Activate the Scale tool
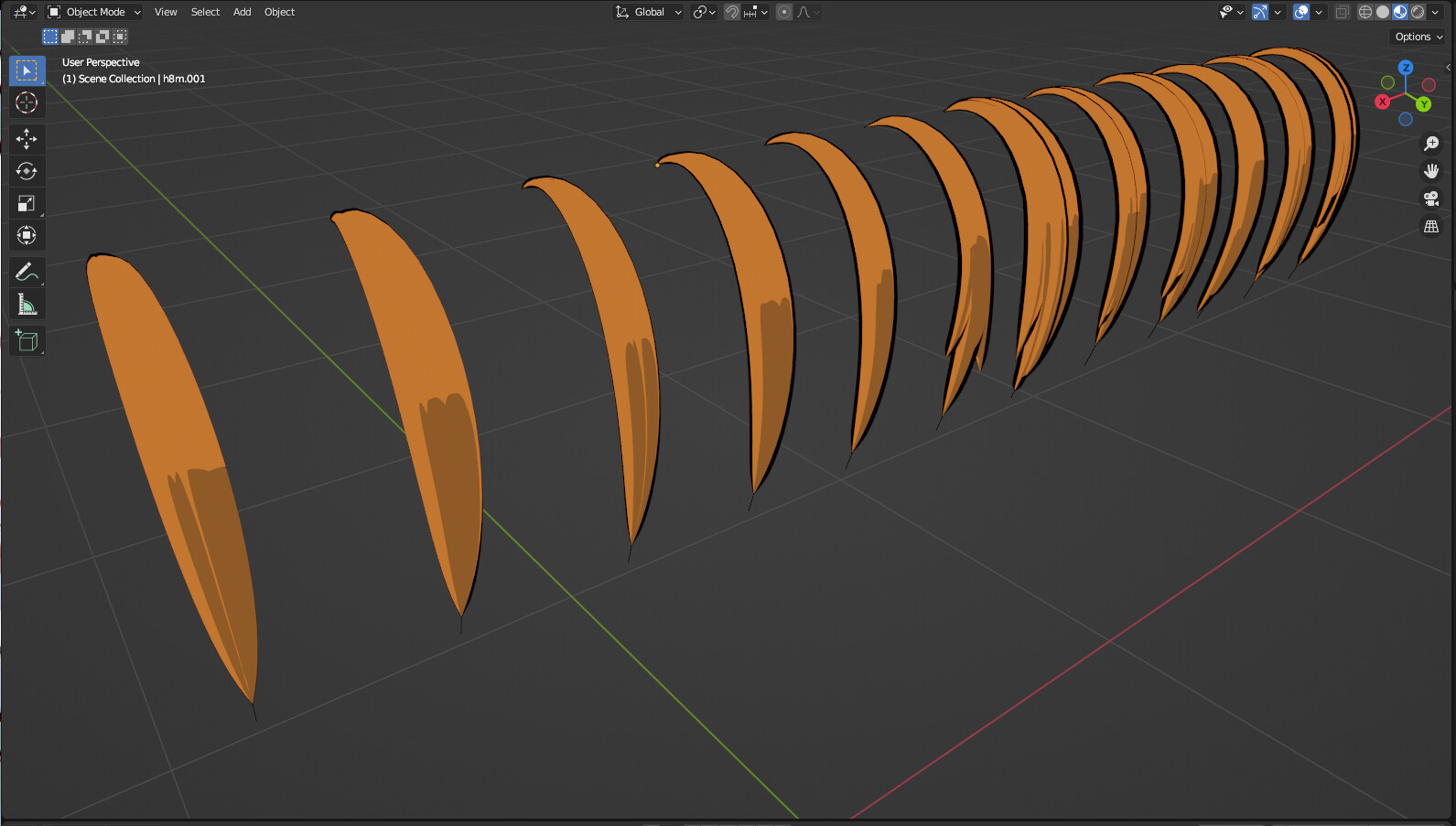 (27, 203)
